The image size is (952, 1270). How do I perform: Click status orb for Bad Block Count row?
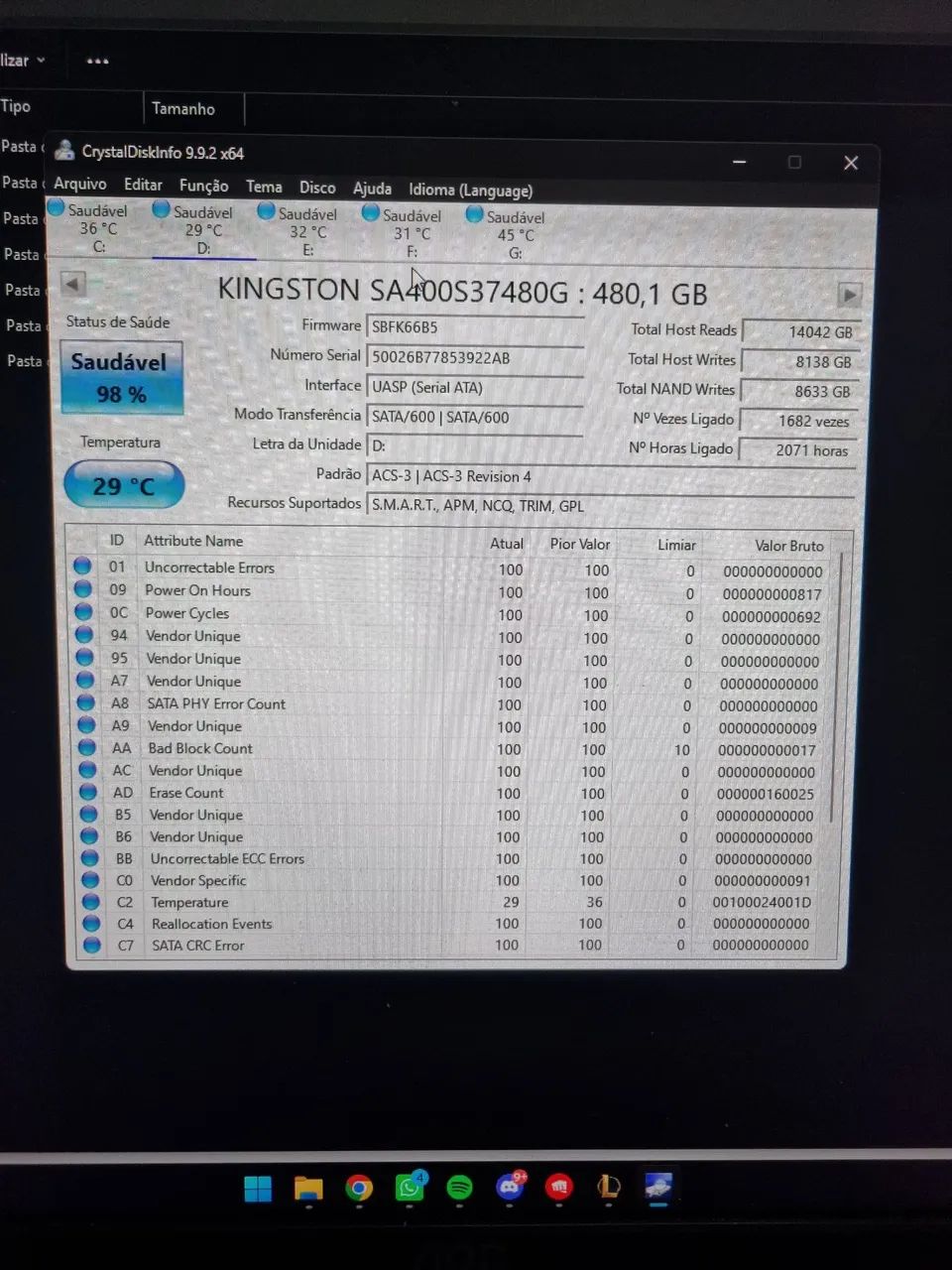88,748
